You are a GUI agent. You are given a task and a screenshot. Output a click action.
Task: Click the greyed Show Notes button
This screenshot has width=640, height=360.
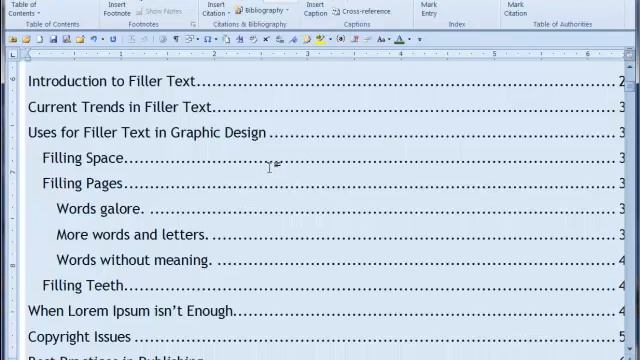159,11
